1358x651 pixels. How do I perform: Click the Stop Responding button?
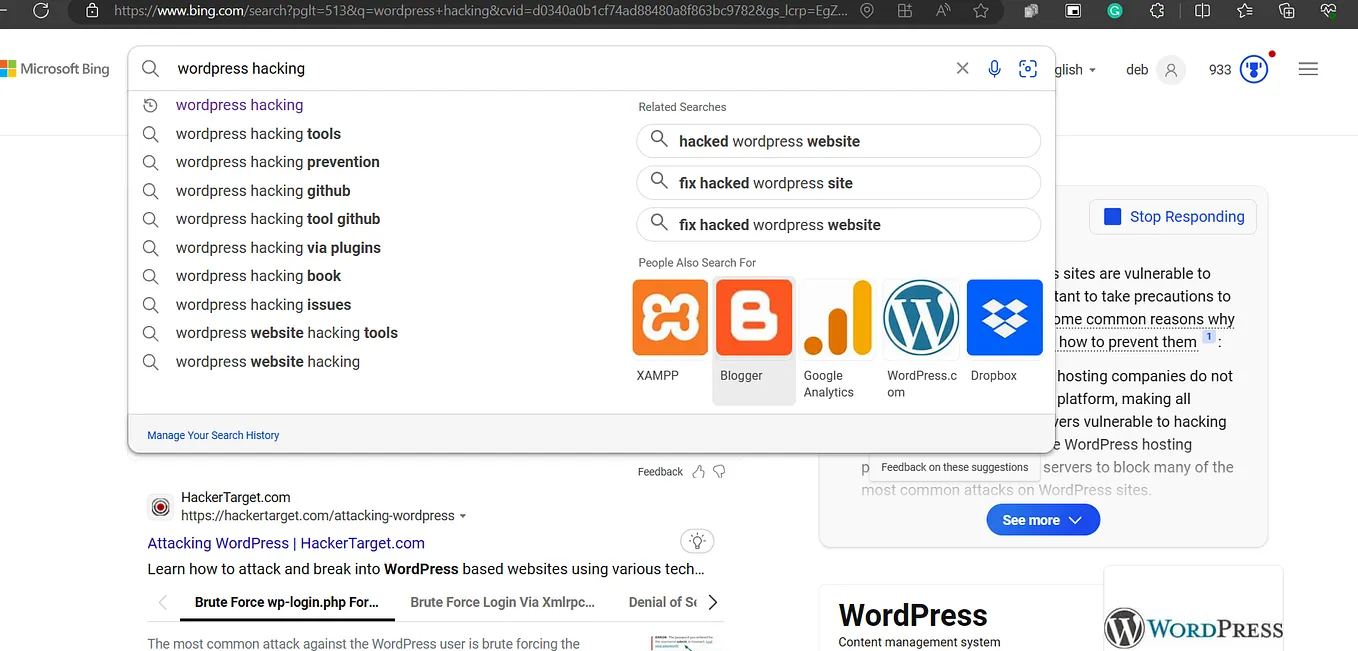pos(1173,217)
